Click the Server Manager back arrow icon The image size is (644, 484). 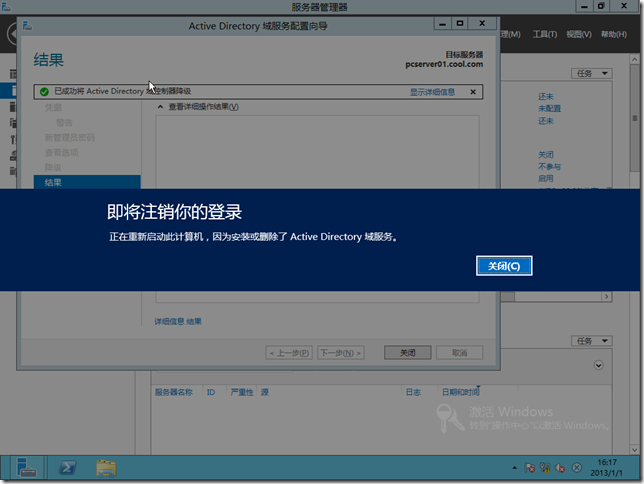click(12, 35)
